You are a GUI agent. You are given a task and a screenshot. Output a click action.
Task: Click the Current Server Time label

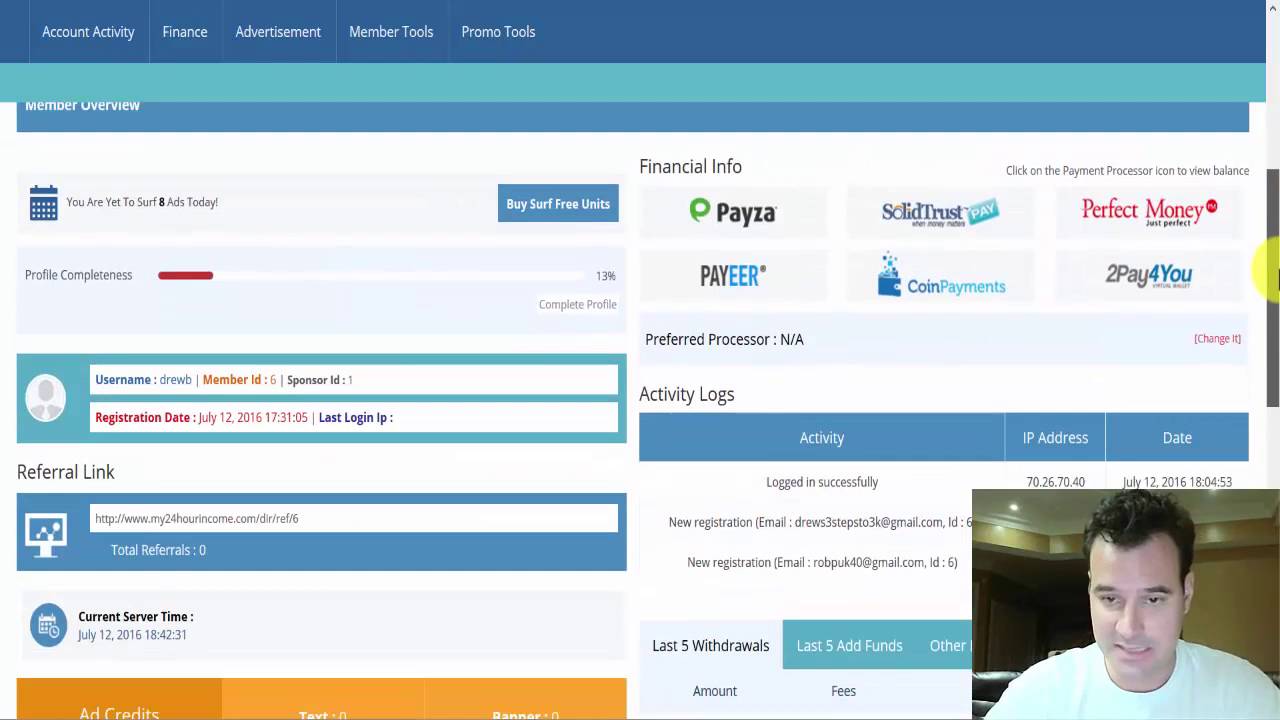pos(136,617)
